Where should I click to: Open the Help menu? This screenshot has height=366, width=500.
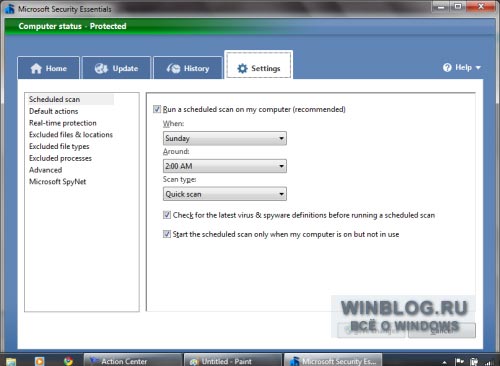[462, 67]
